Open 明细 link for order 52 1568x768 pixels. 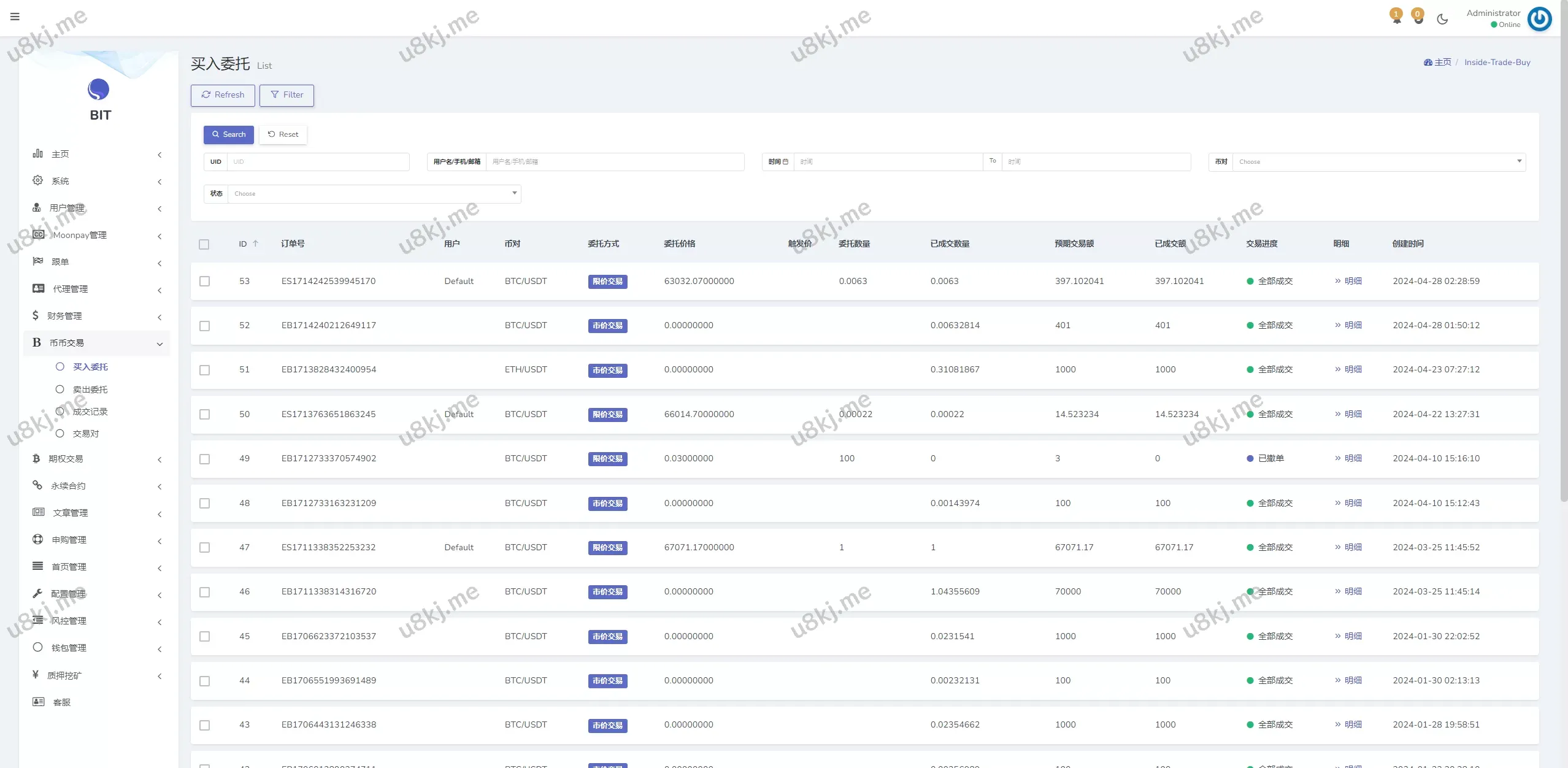point(1352,325)
